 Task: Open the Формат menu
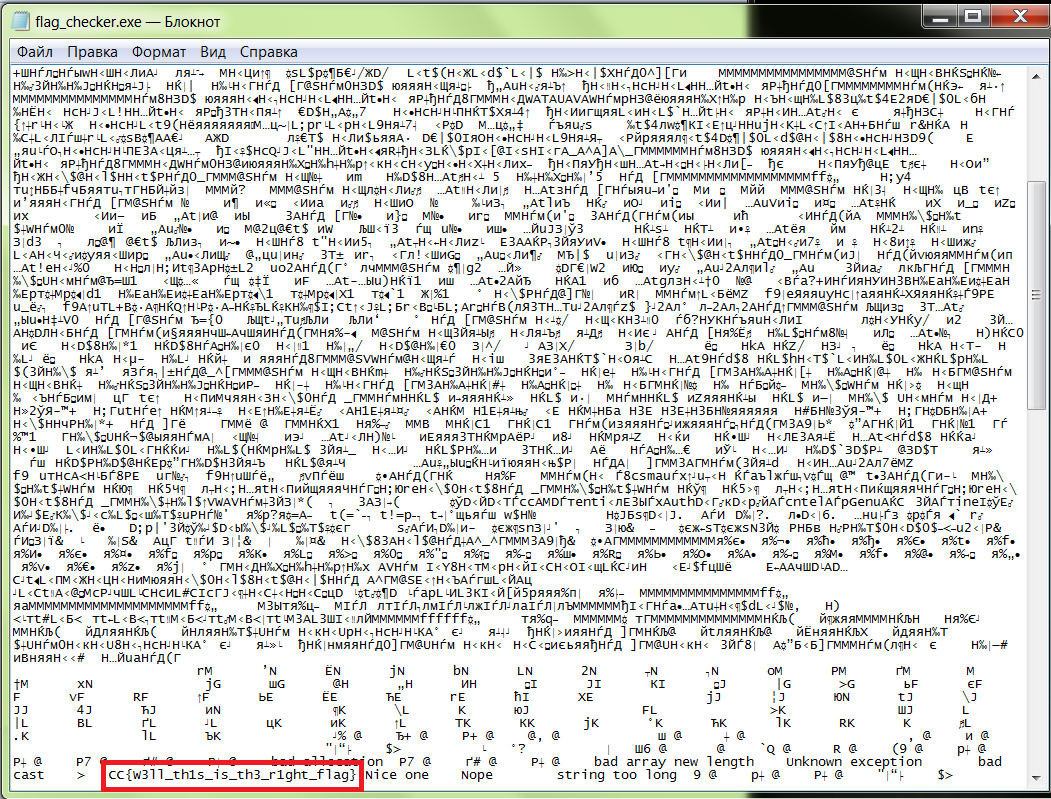coord(159,52)
